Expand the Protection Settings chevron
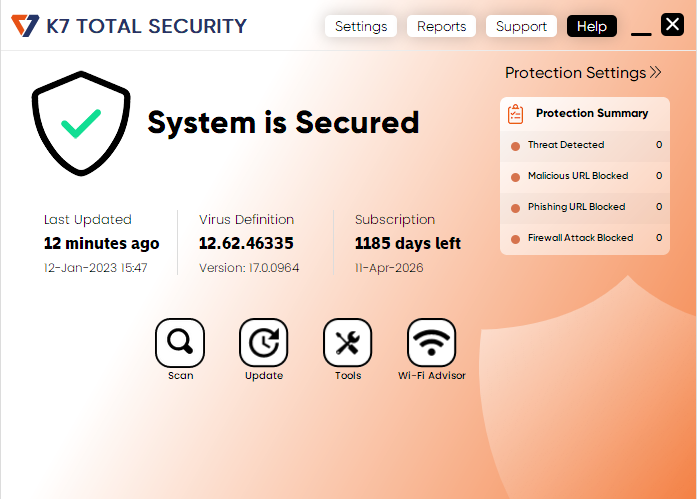The image size is (697, 499). tap(655, 72)
